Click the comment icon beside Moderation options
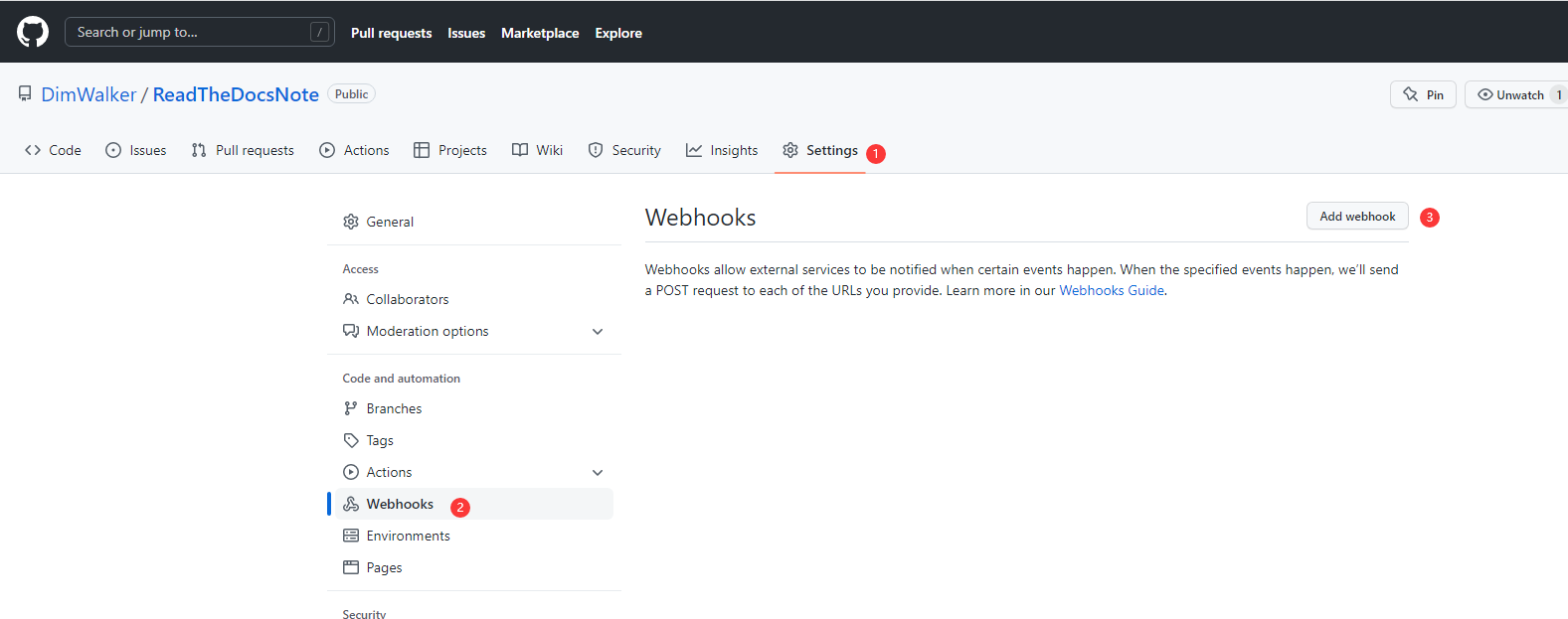This screenshot has width=1568, height=619. [x=351, y=331]
